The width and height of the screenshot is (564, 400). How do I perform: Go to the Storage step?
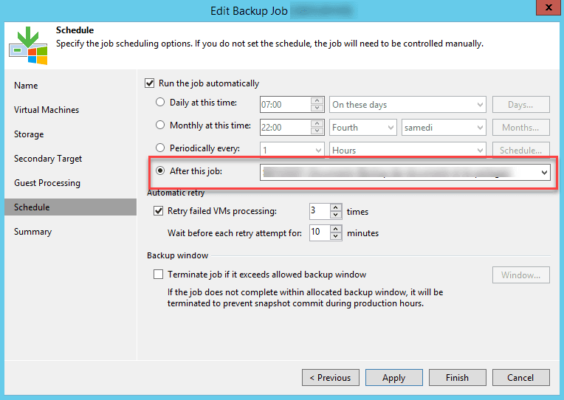point(29,134)
